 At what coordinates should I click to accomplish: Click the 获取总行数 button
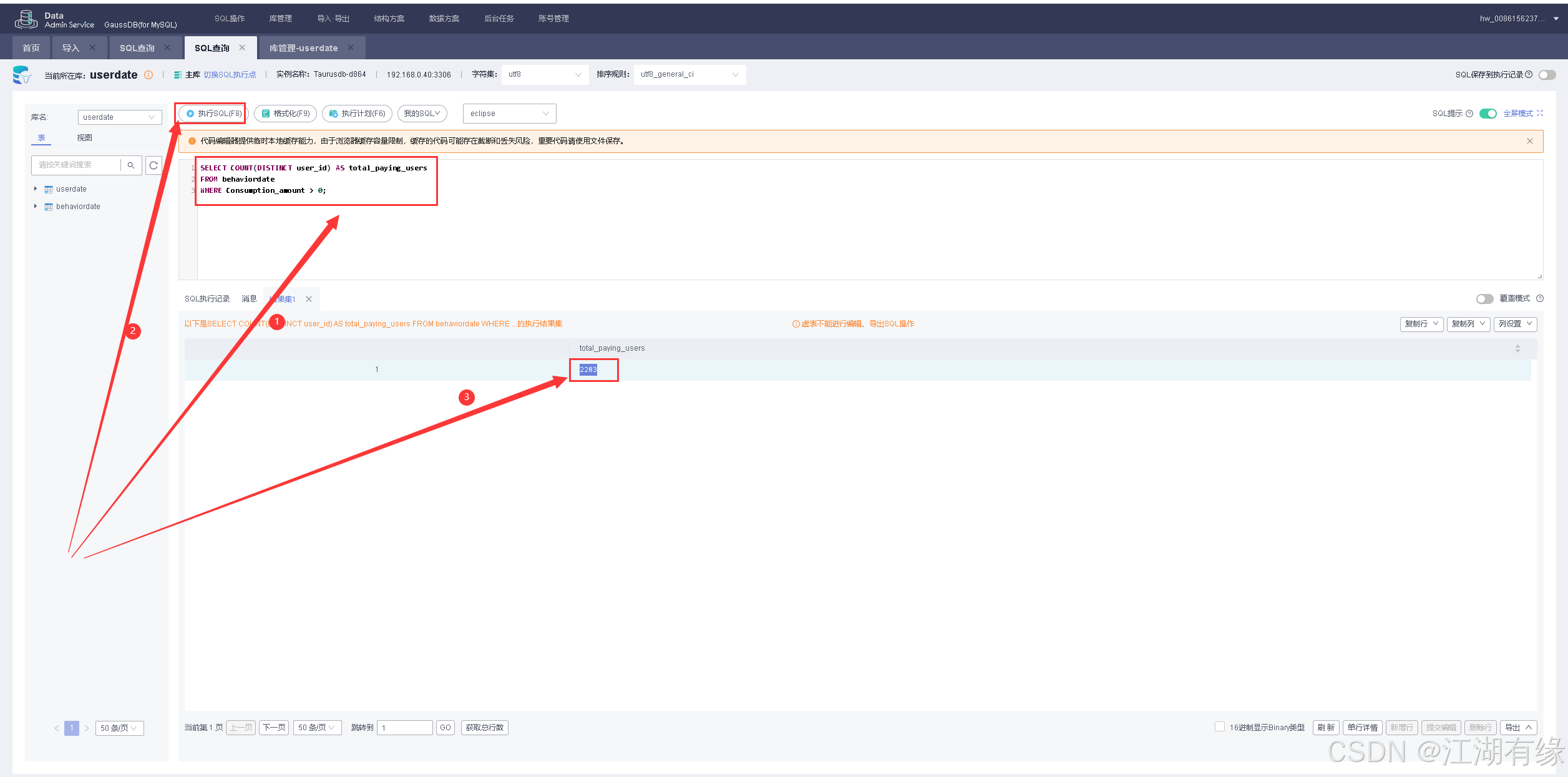(x=484, y=728)
